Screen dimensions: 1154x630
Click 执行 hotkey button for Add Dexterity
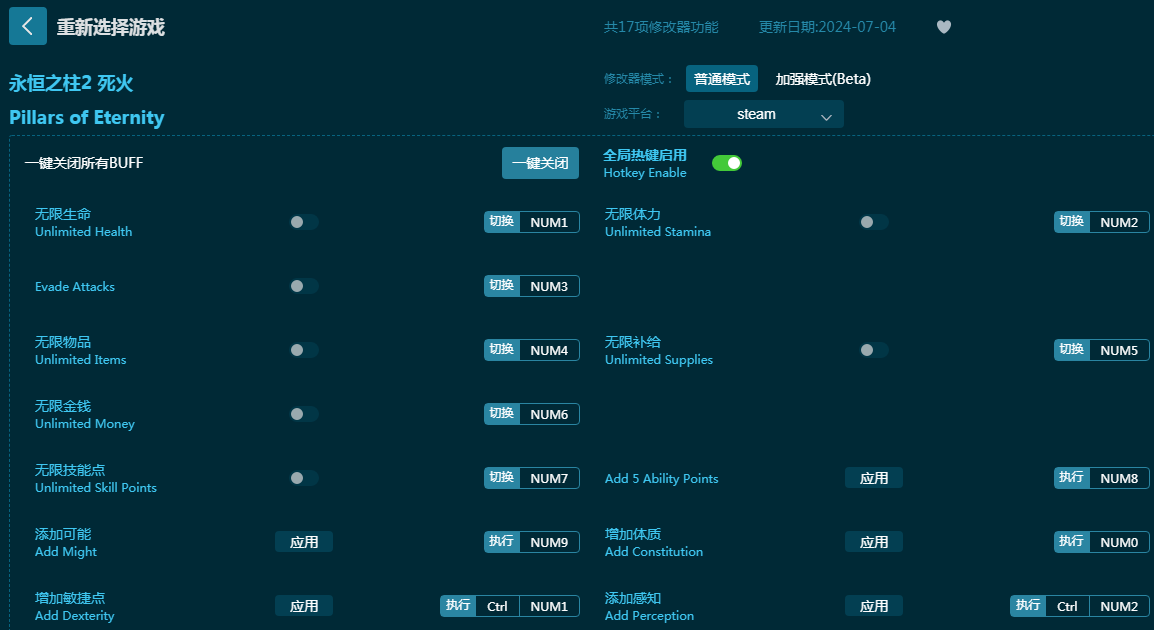458,606
